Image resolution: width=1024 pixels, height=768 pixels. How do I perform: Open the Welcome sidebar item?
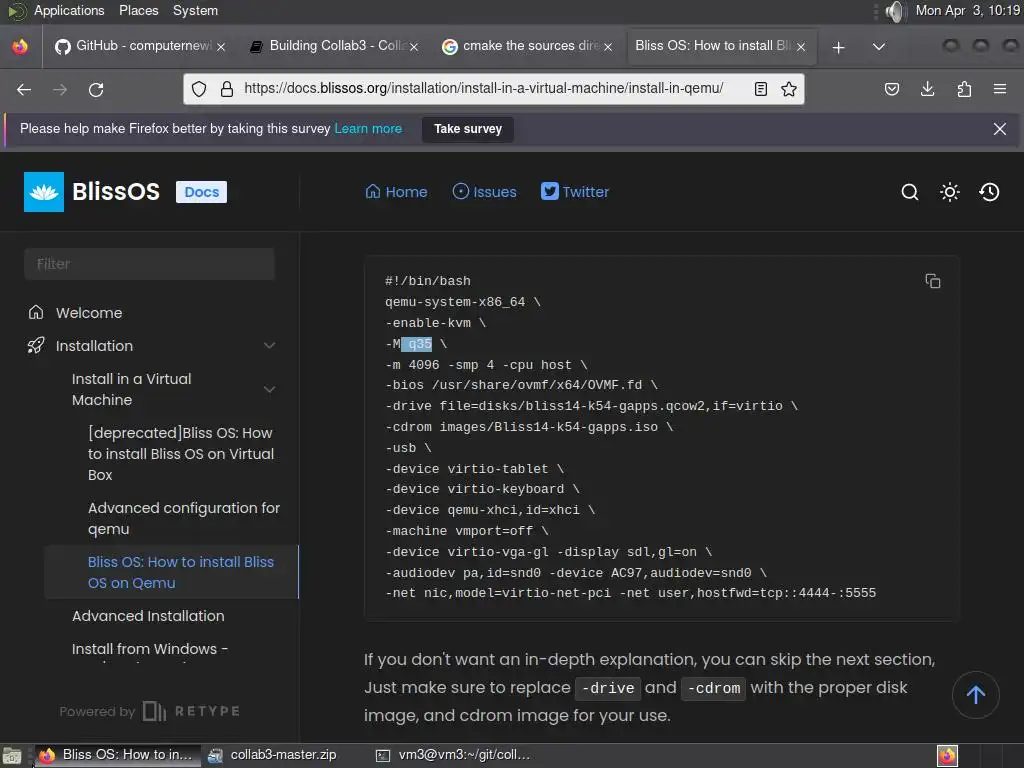coord(89,313)
